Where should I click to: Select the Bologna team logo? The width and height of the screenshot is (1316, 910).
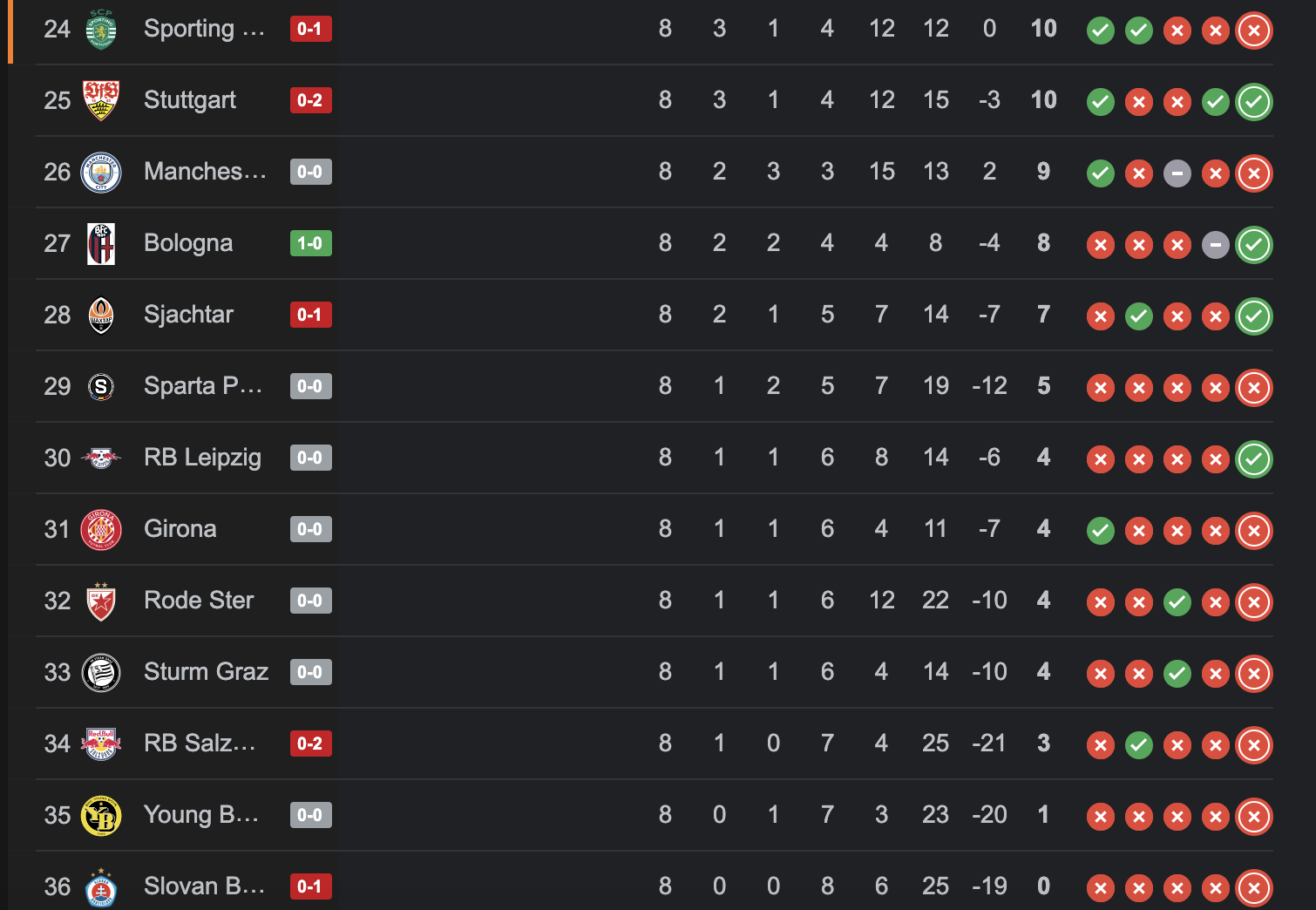(101, 243)
